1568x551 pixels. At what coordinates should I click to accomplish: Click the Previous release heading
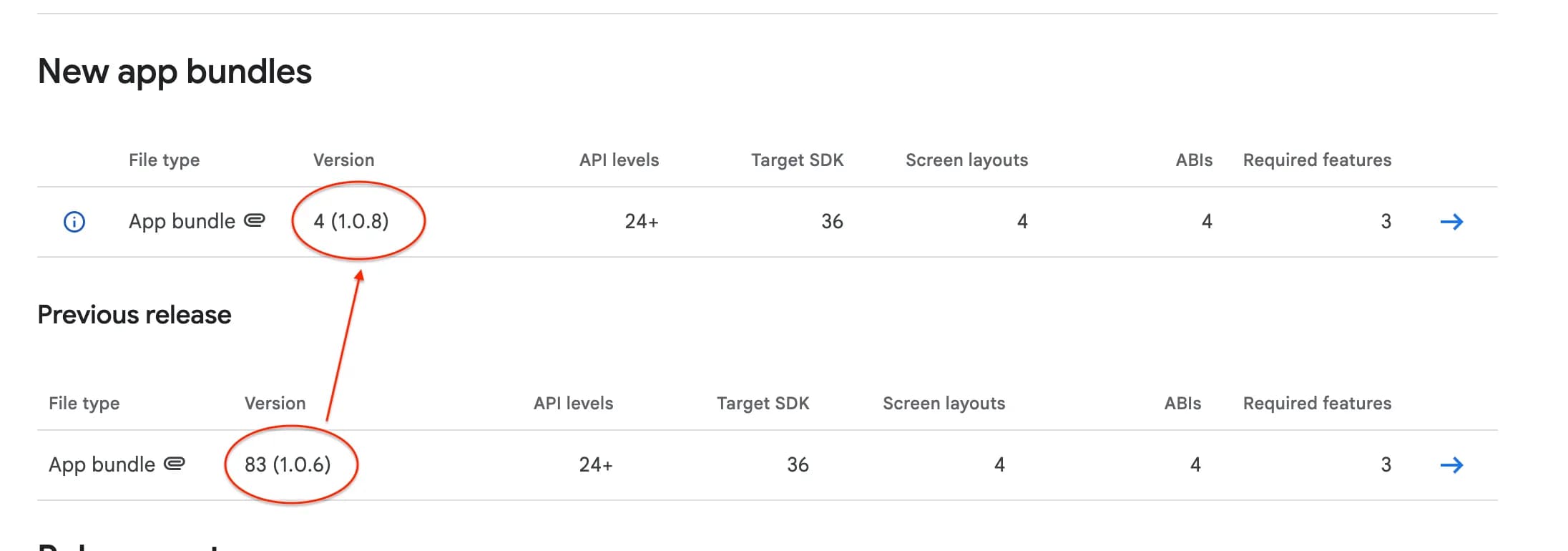(135, 314)
